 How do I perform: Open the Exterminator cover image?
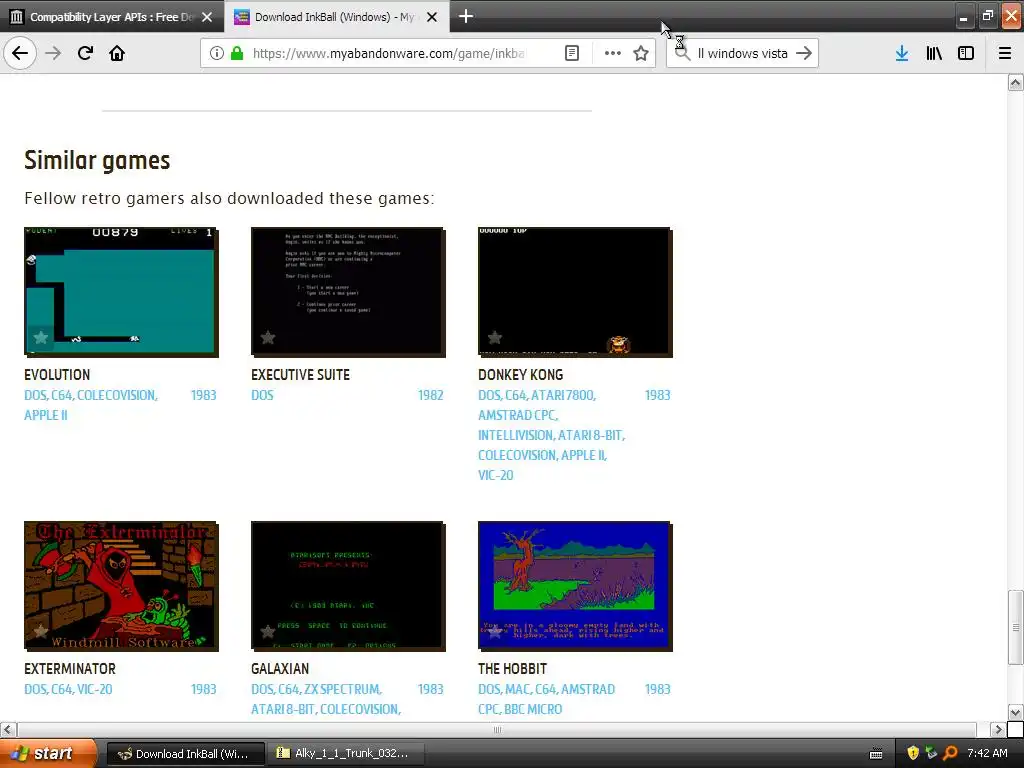tap(121, 585)
